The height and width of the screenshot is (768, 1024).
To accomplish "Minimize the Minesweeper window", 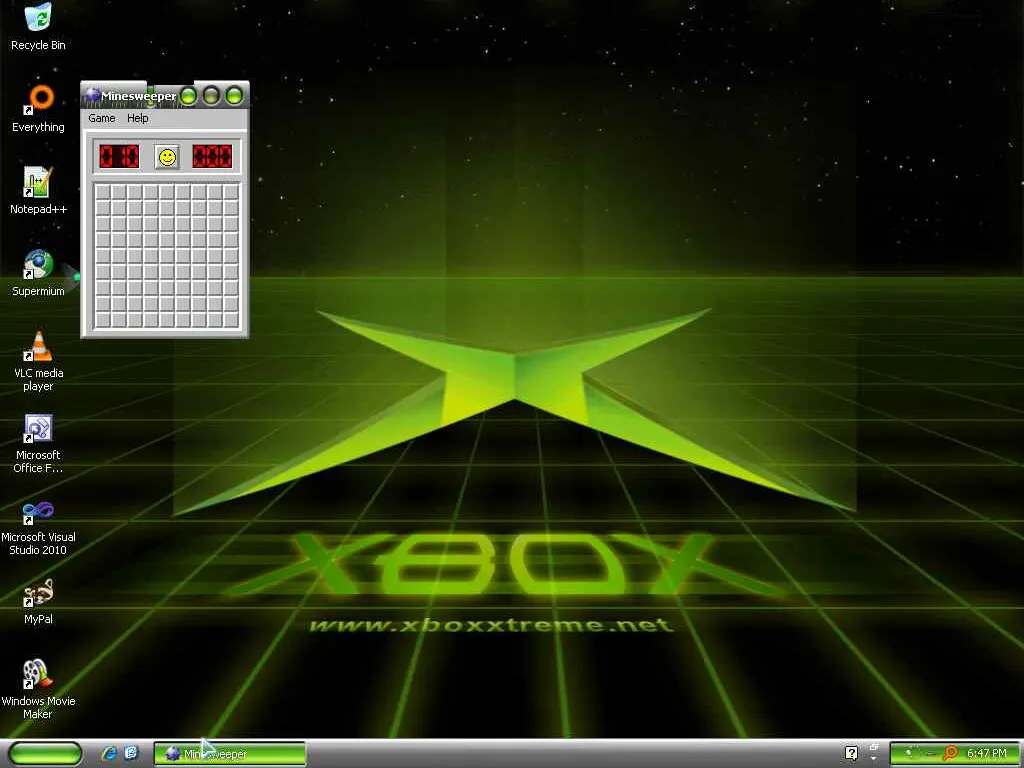I will coord(188,96).
